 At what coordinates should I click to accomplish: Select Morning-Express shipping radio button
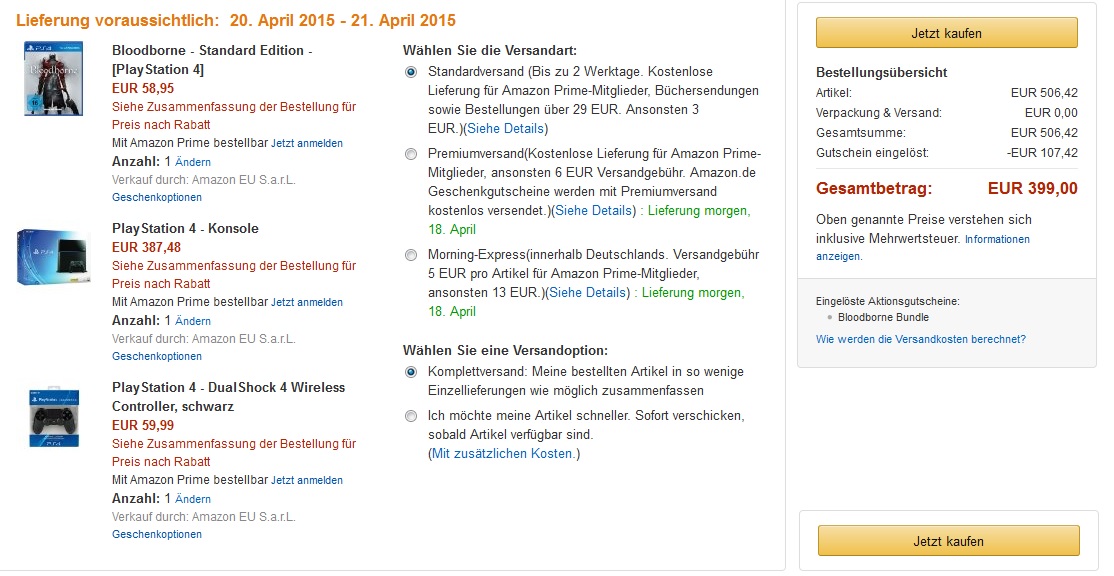click(411, 255)
